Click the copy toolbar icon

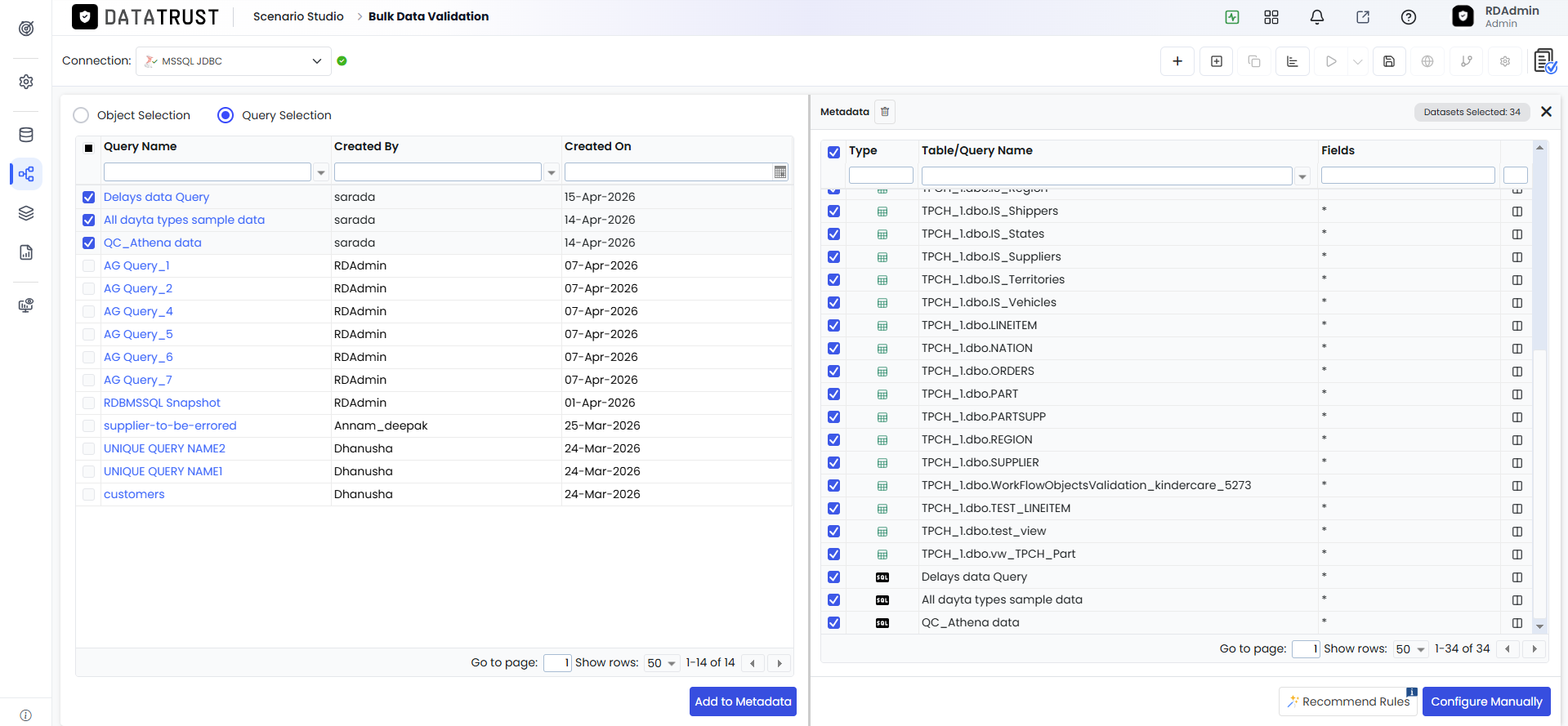1254,61
